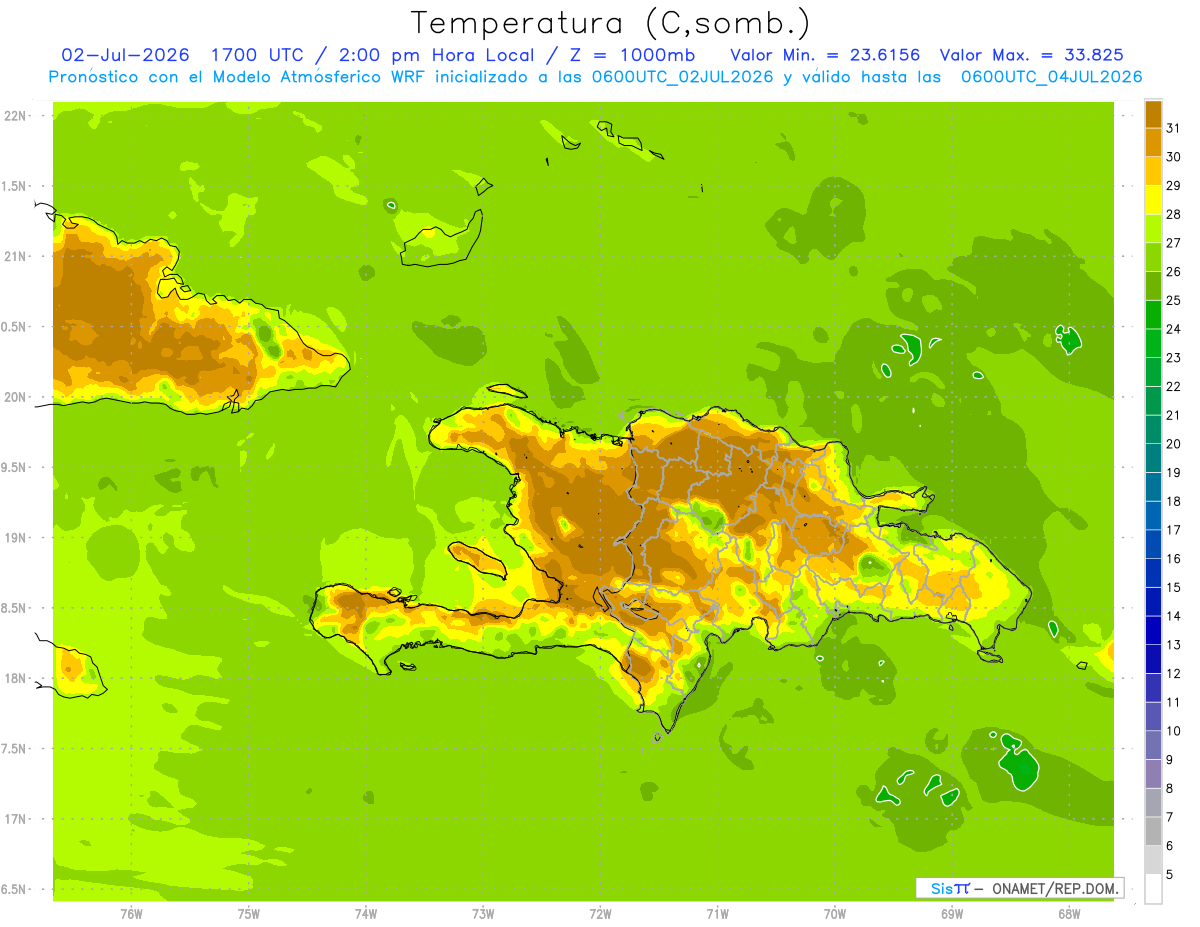The width and height of the screenshot is (1200, 927).
Task: Click the "21N" latitude axis label
Action: click(x=16, y=257)
